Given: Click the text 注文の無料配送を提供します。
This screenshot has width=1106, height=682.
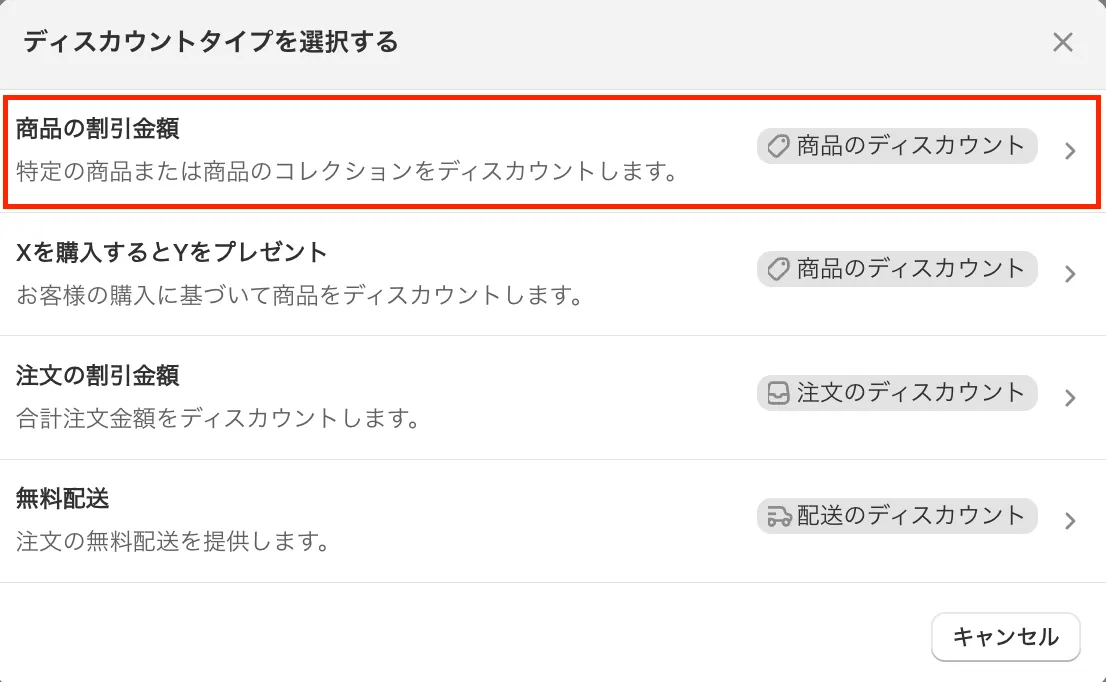Looking at the screenshot, I should [x=173, y=543].
